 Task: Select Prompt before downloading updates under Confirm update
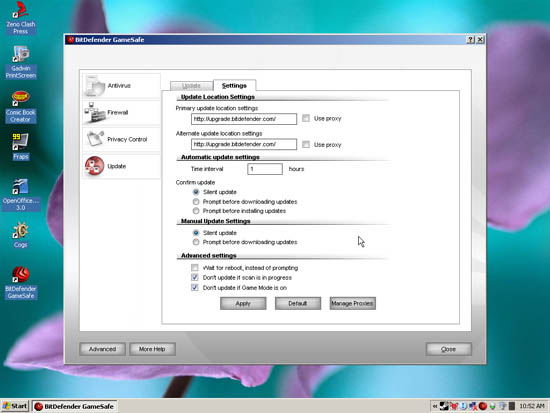tap(196, 201)
